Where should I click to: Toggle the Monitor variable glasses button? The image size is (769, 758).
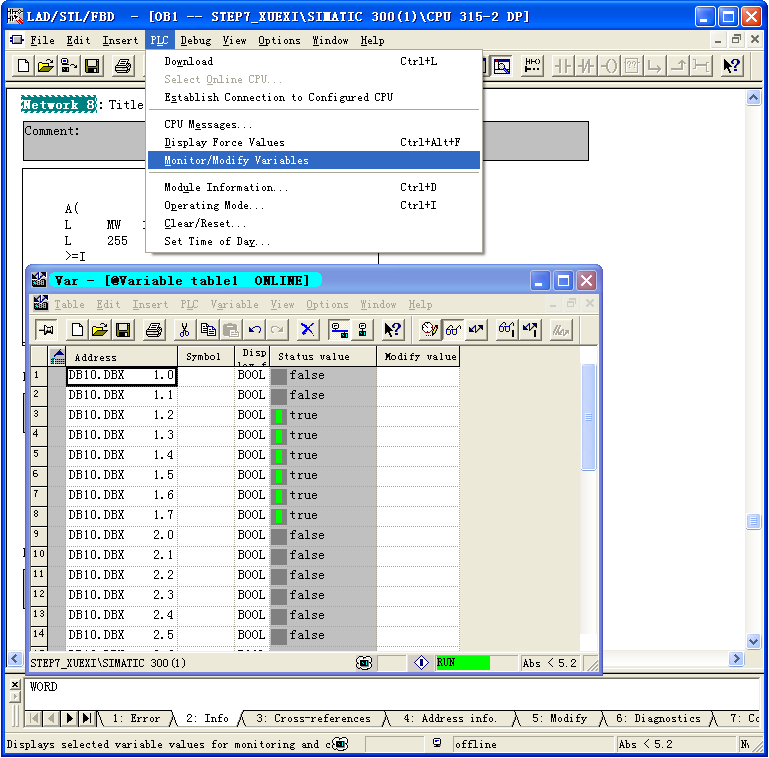pos(453,329)
